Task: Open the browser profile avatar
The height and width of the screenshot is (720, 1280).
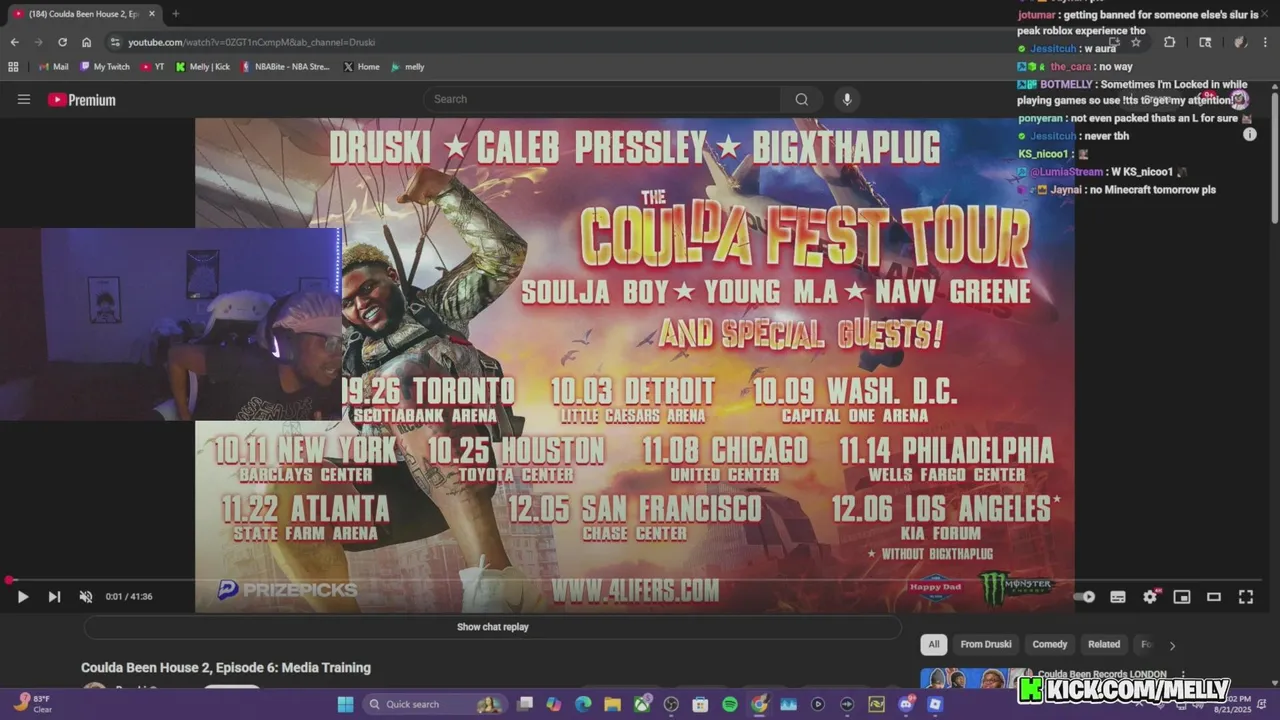Action: [x=1240, y=42]
